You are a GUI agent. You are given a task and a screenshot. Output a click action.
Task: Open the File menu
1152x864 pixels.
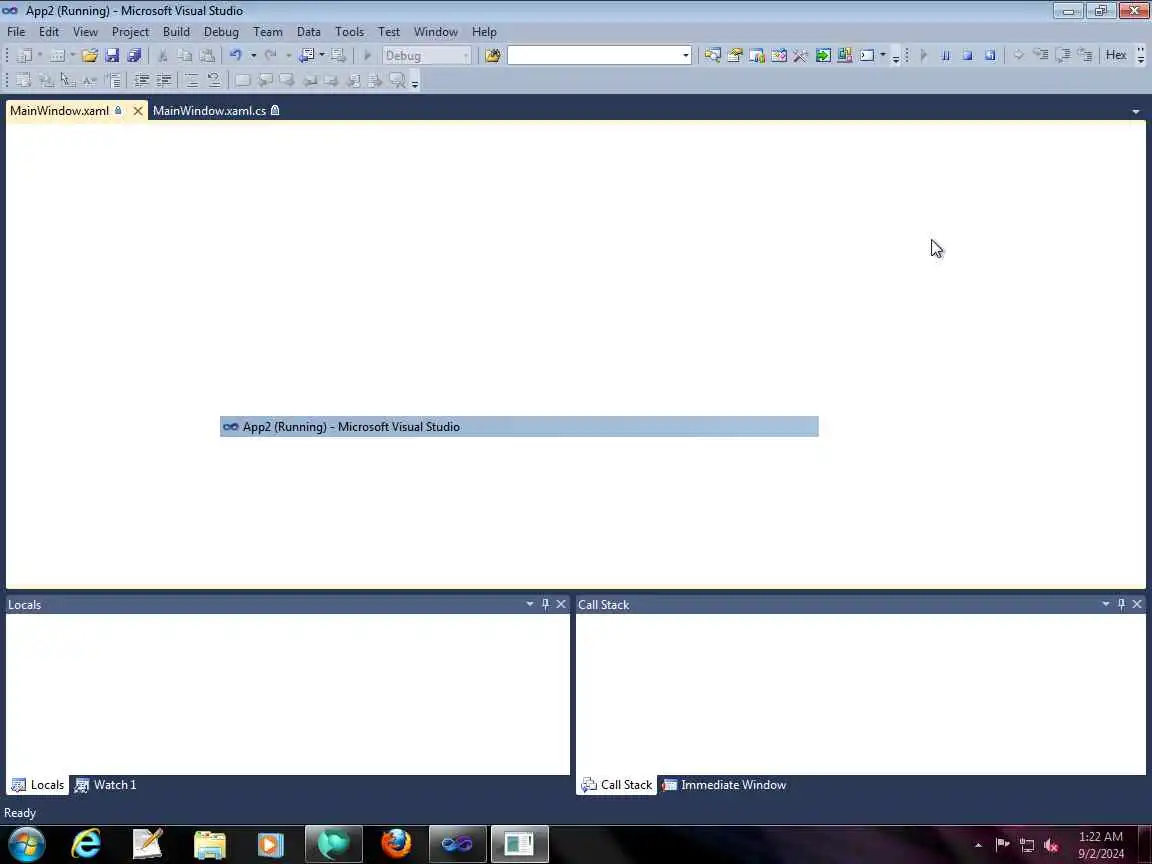(x=16, y=32)
